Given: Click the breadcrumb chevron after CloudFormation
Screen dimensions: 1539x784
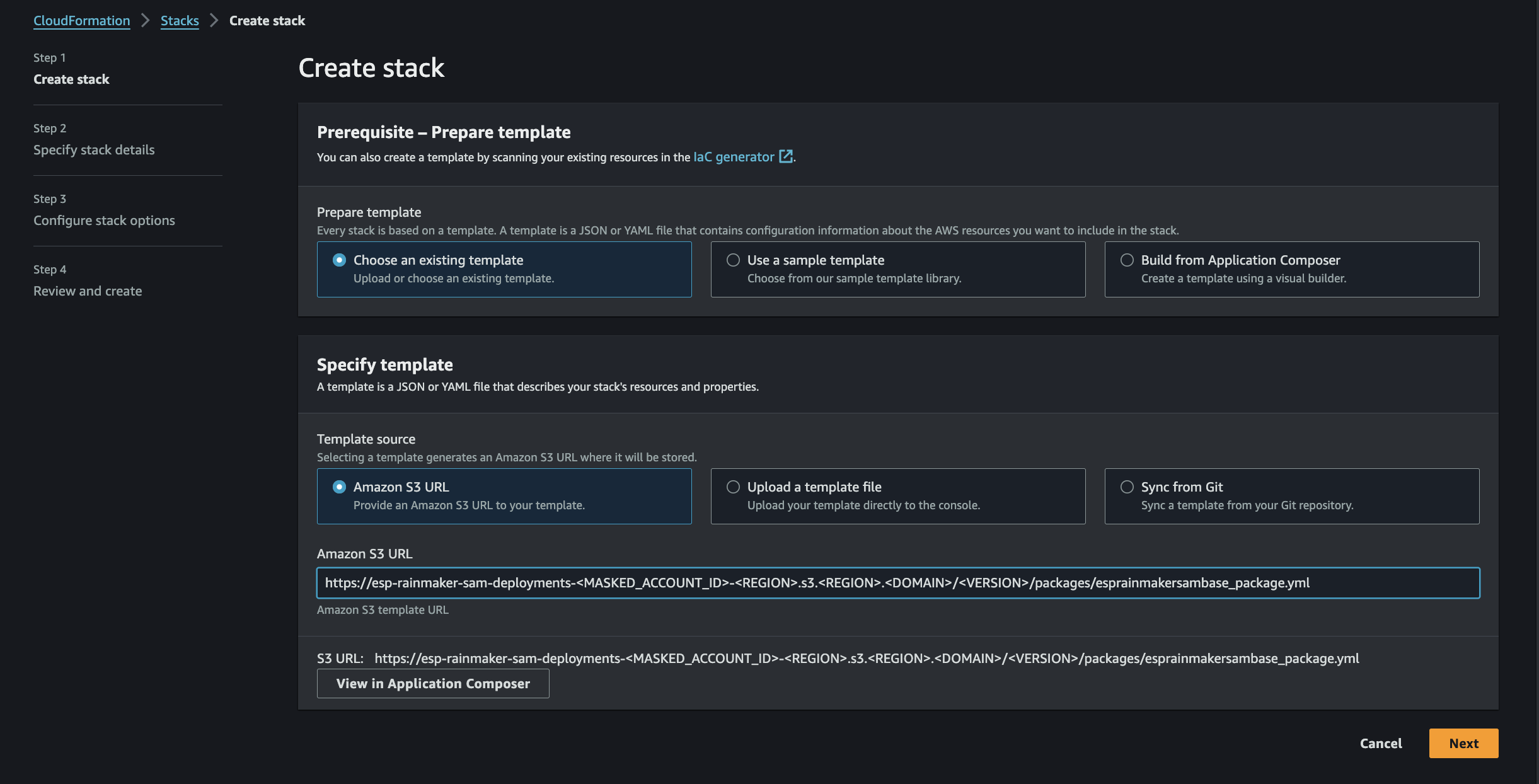Looking at the screenshot, I should pyautogui.click(x=146, y=21).
